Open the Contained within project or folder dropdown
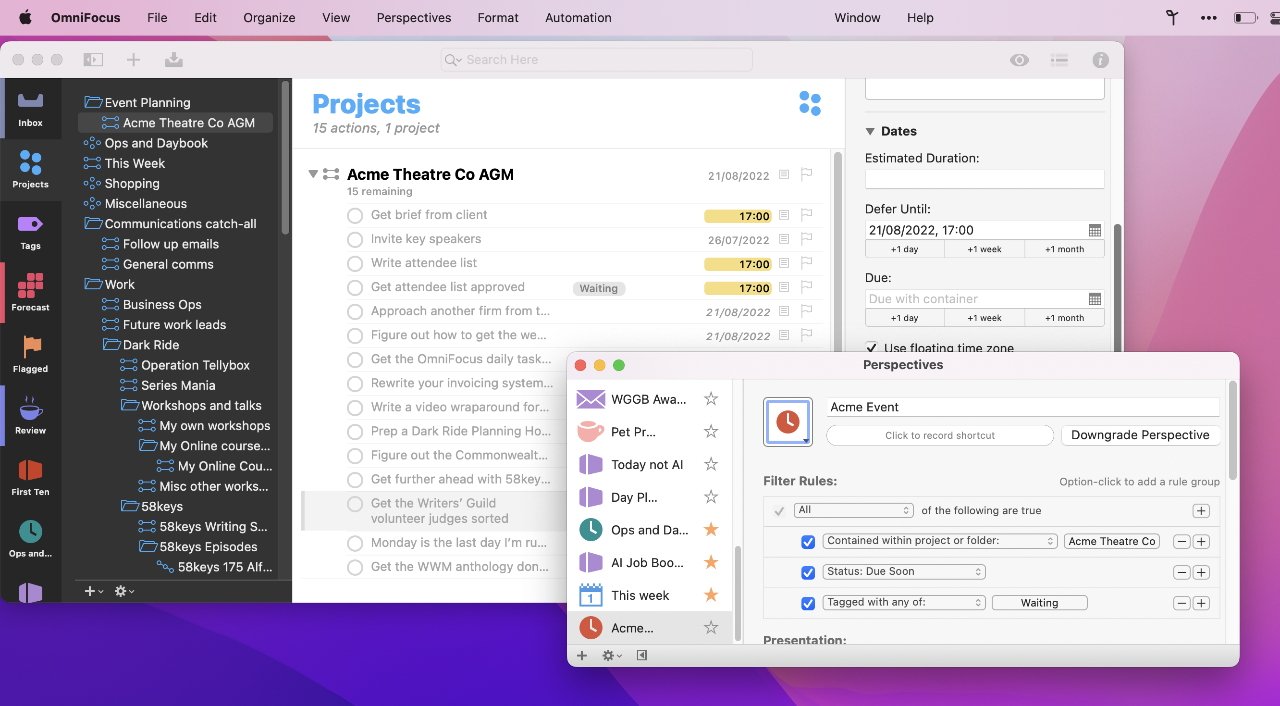1280x706 pixels. (940, 541)
